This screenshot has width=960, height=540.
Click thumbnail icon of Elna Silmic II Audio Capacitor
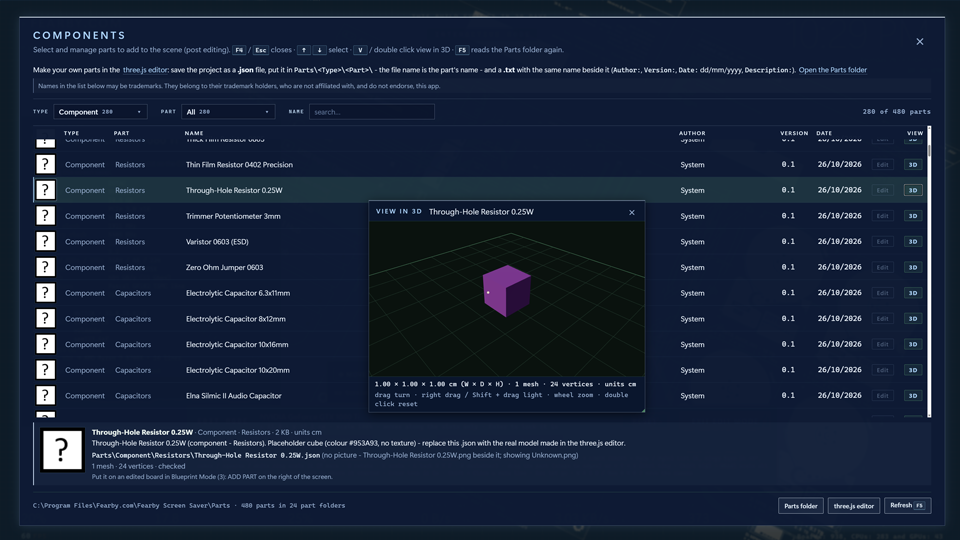45,396
